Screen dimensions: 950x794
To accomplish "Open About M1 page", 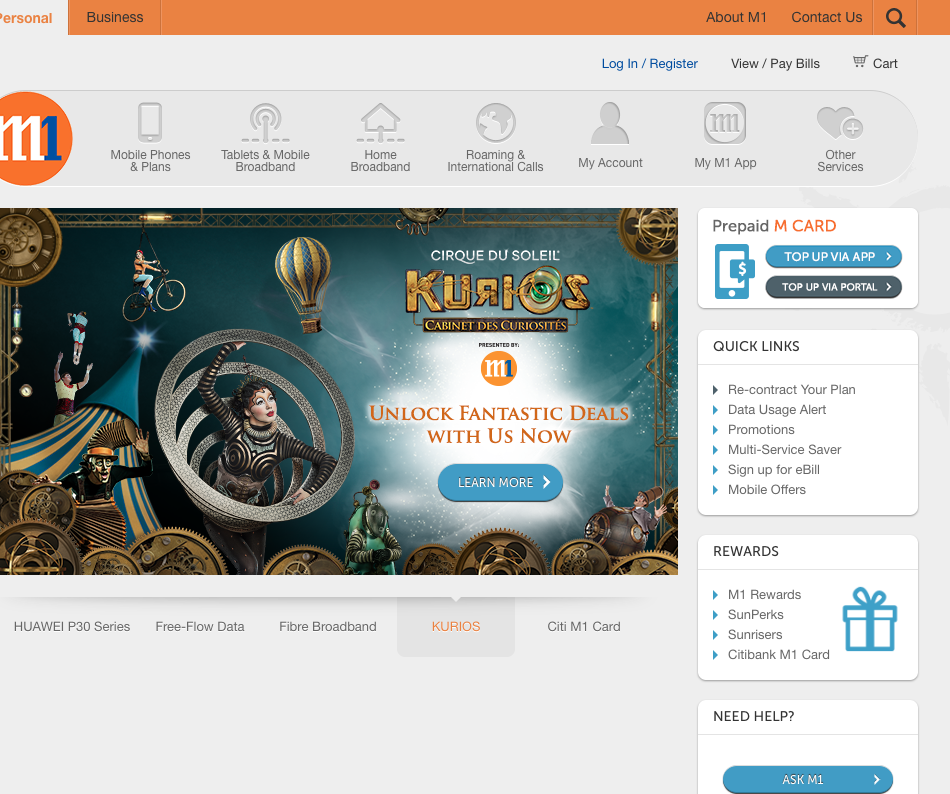I will (736, 18).
